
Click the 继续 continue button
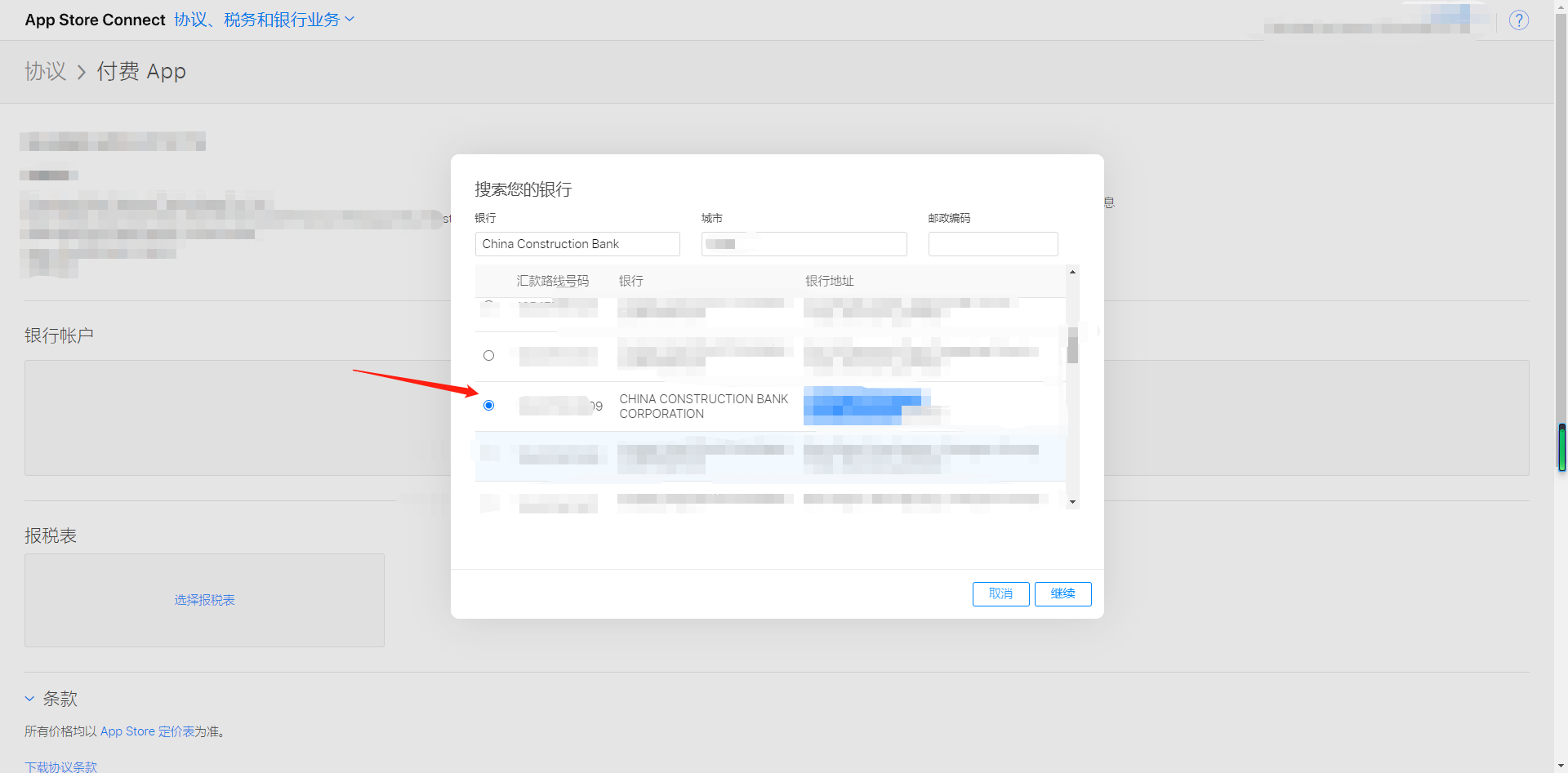tap(1062, 594)
